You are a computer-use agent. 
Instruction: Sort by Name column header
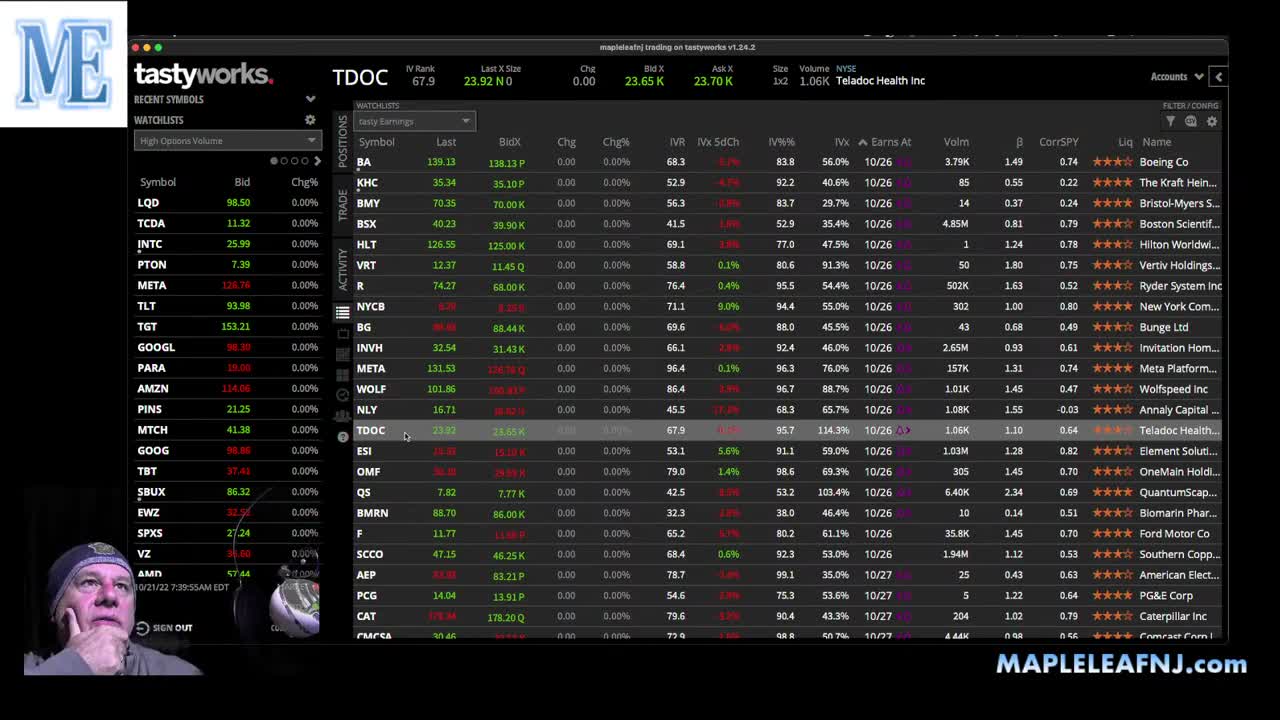(x=1156, y=142)
